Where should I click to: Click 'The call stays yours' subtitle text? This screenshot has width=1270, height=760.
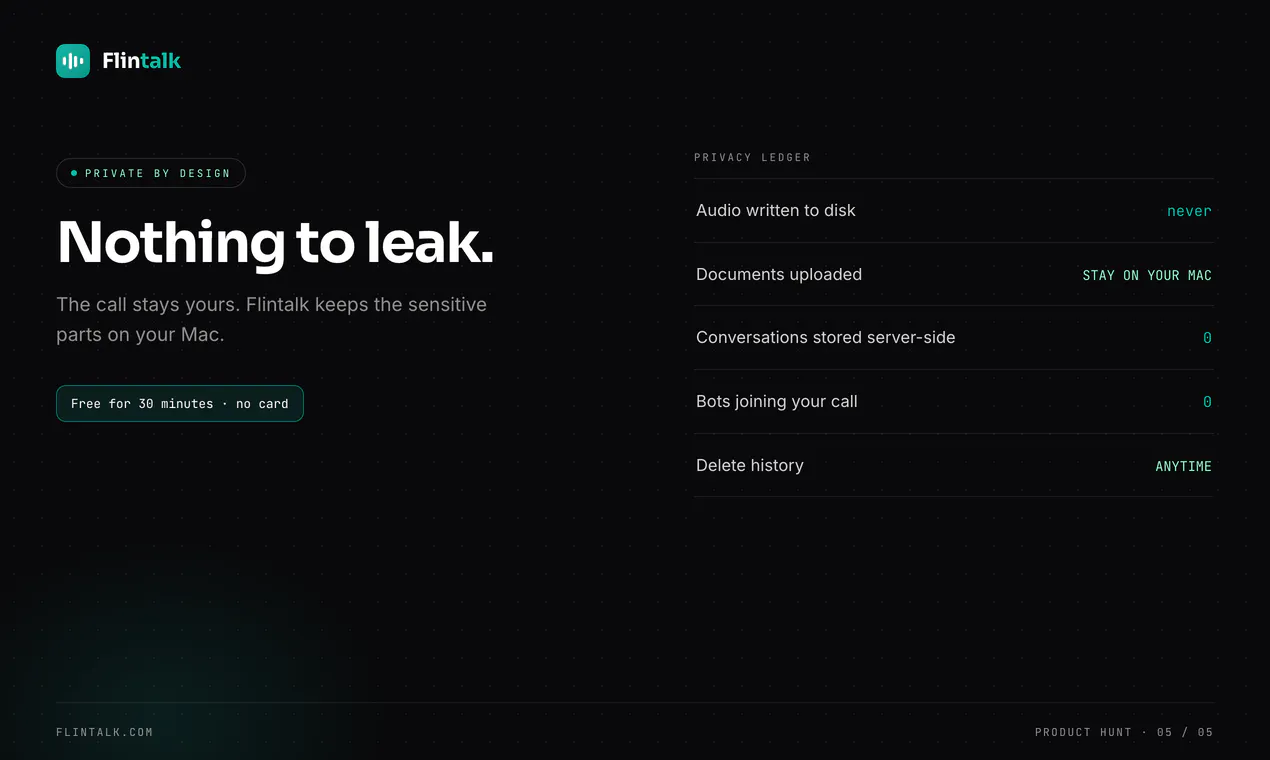point(272,319)
